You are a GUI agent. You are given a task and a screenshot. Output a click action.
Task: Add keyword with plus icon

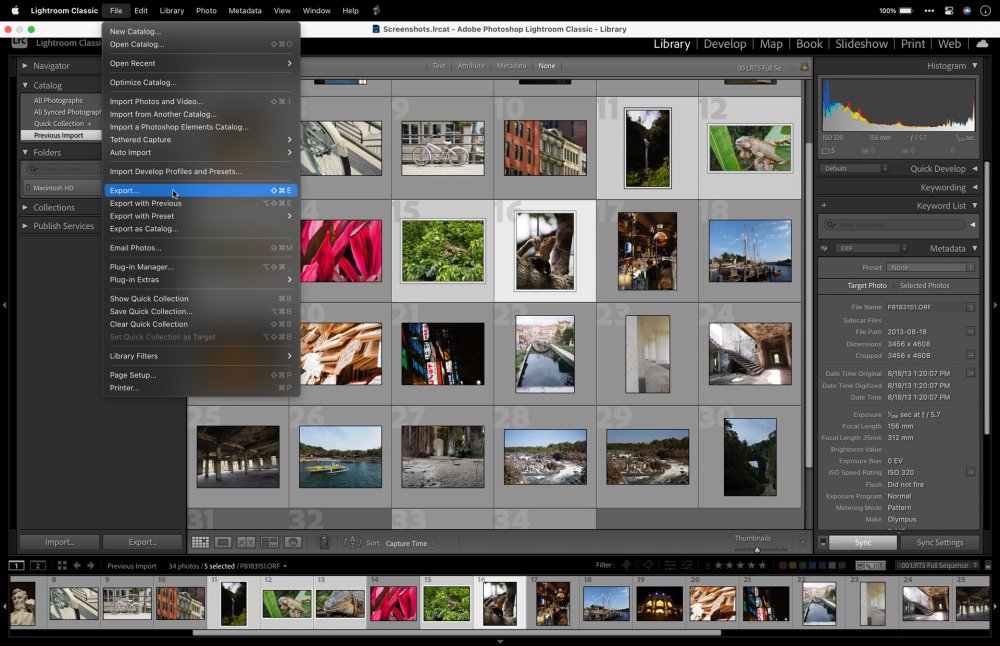824,206
